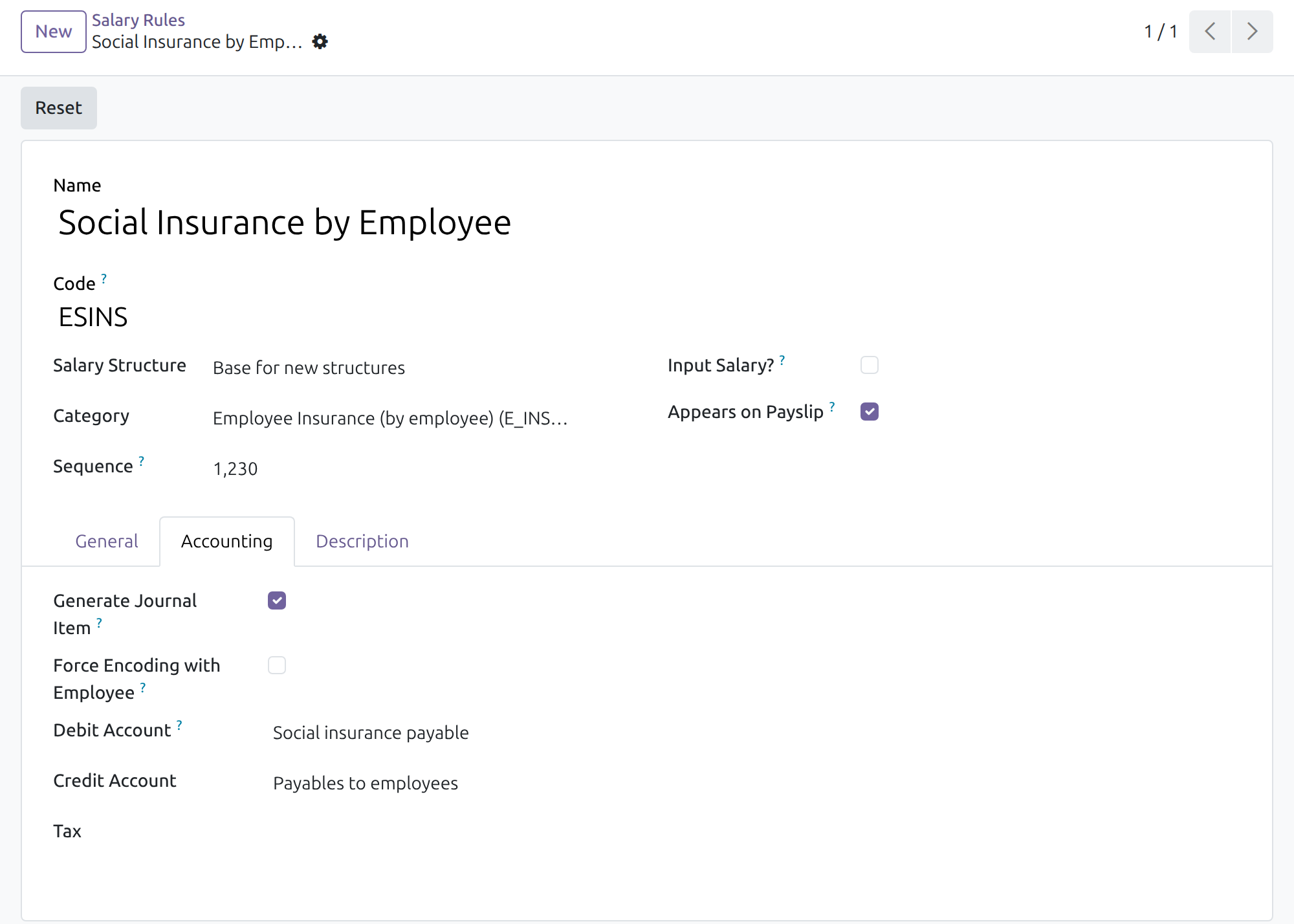Show help tooltip for Appears on Payslip
This screenshot has height=924, width=1294.
(832, 407)
